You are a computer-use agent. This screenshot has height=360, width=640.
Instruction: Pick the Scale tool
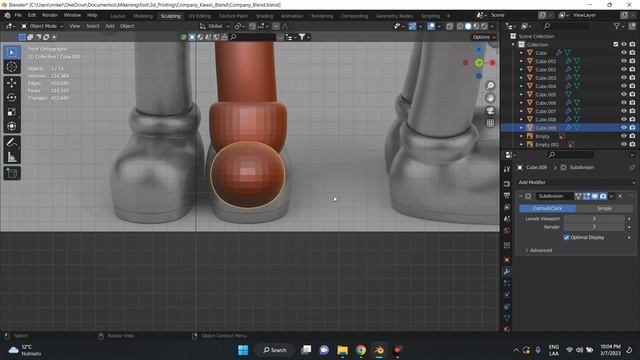(x=12, y=112)
